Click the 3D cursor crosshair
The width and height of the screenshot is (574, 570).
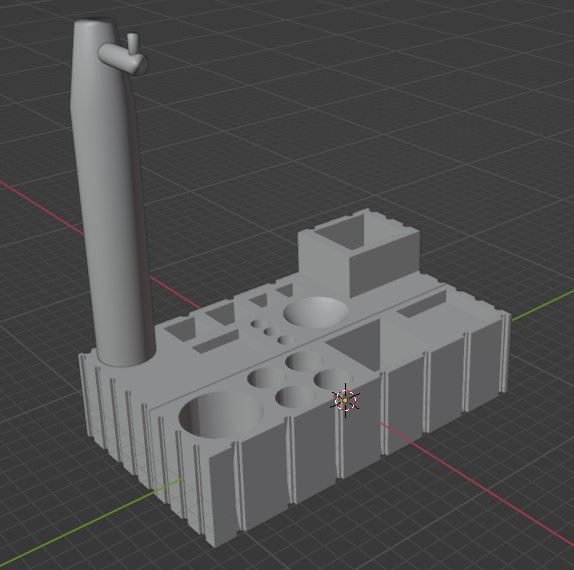point(345,400)
